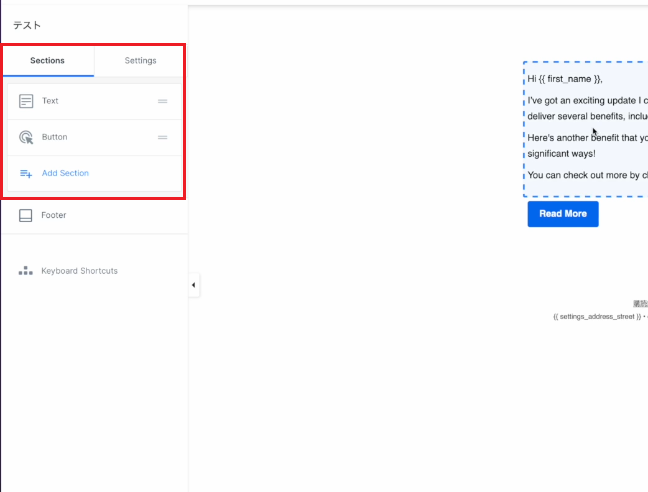Collapse the sidebar with the arrow handle
Image resolution: width=648 pixels, height=492 pixels.
coord(194,285)
